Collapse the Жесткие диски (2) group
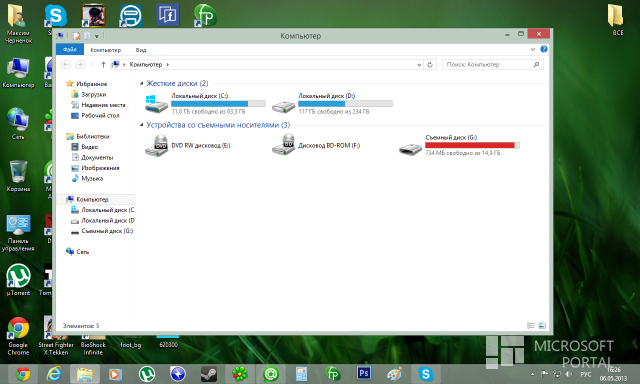Viewport: 640px width, 384px height. coord(142,83)
